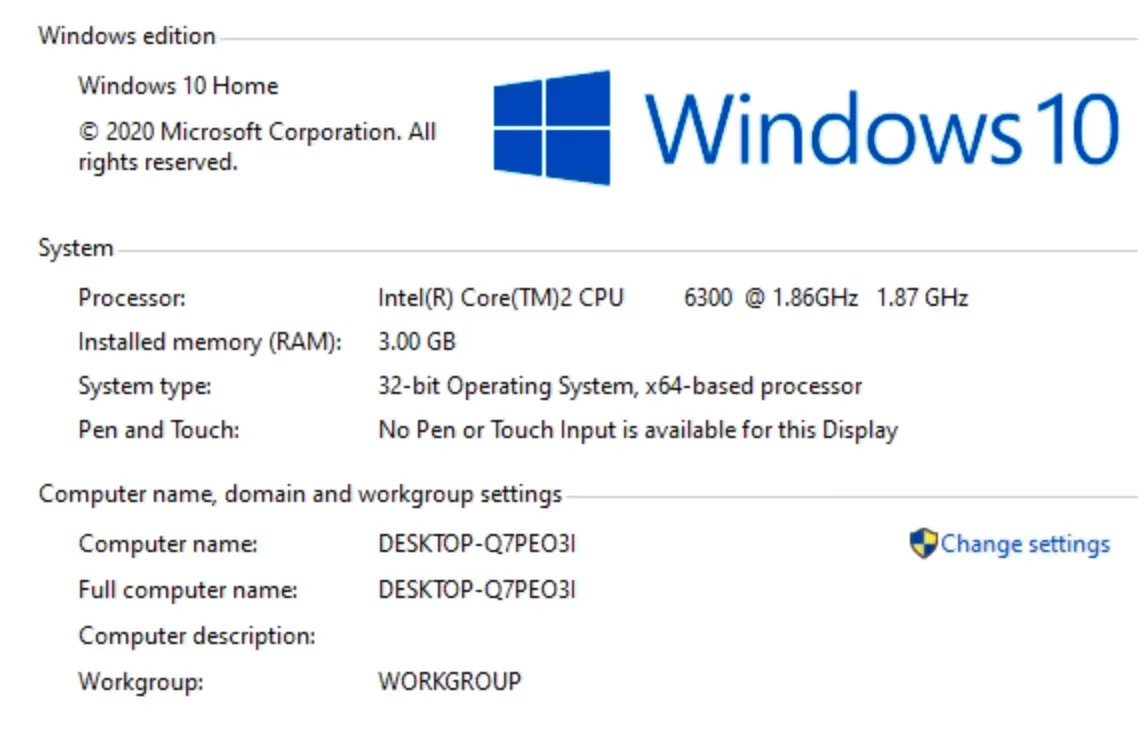
Task: Click the Full computer name: label
Action: click(188, 590)
